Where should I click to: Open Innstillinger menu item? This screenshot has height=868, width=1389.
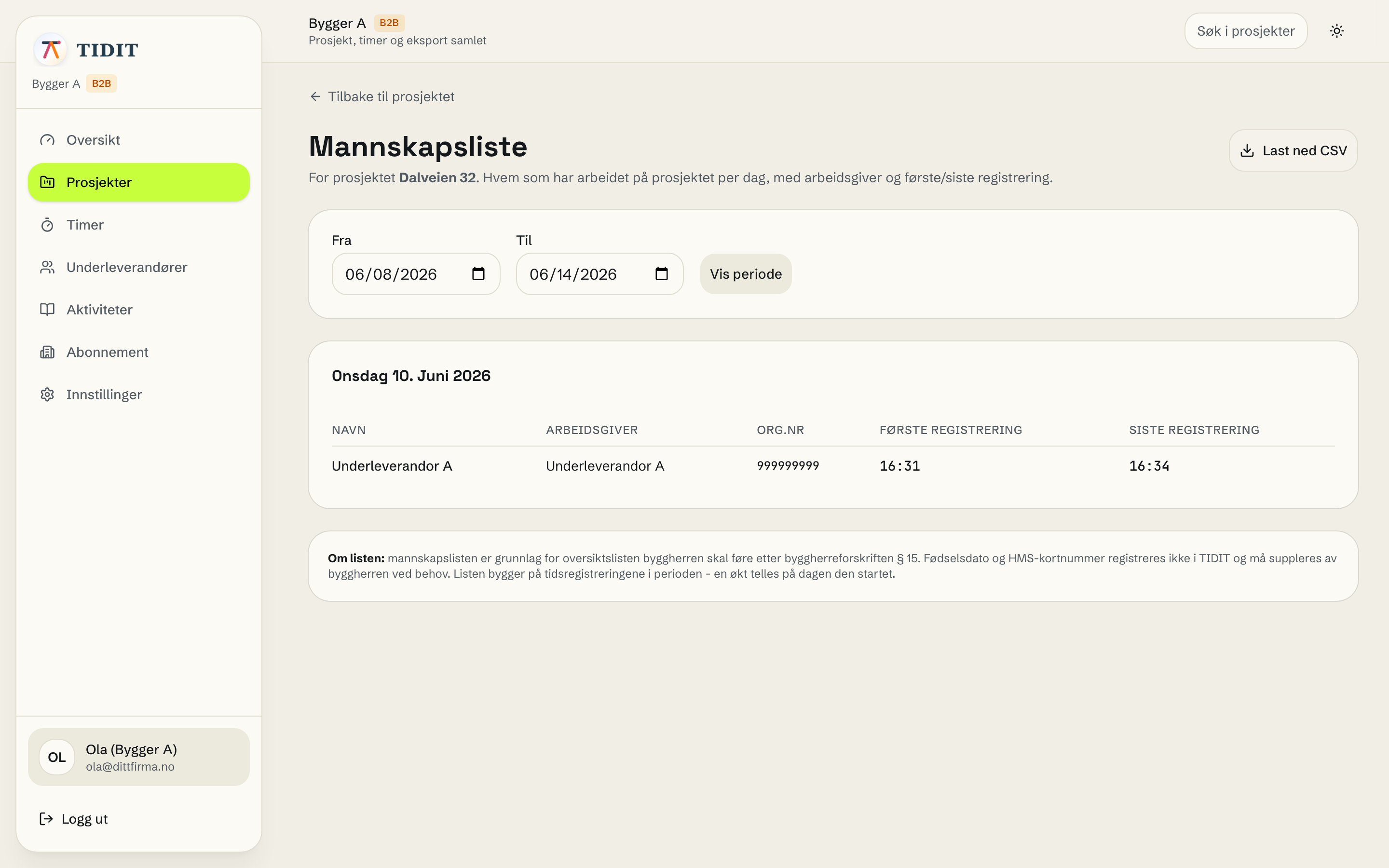[139, 395]
